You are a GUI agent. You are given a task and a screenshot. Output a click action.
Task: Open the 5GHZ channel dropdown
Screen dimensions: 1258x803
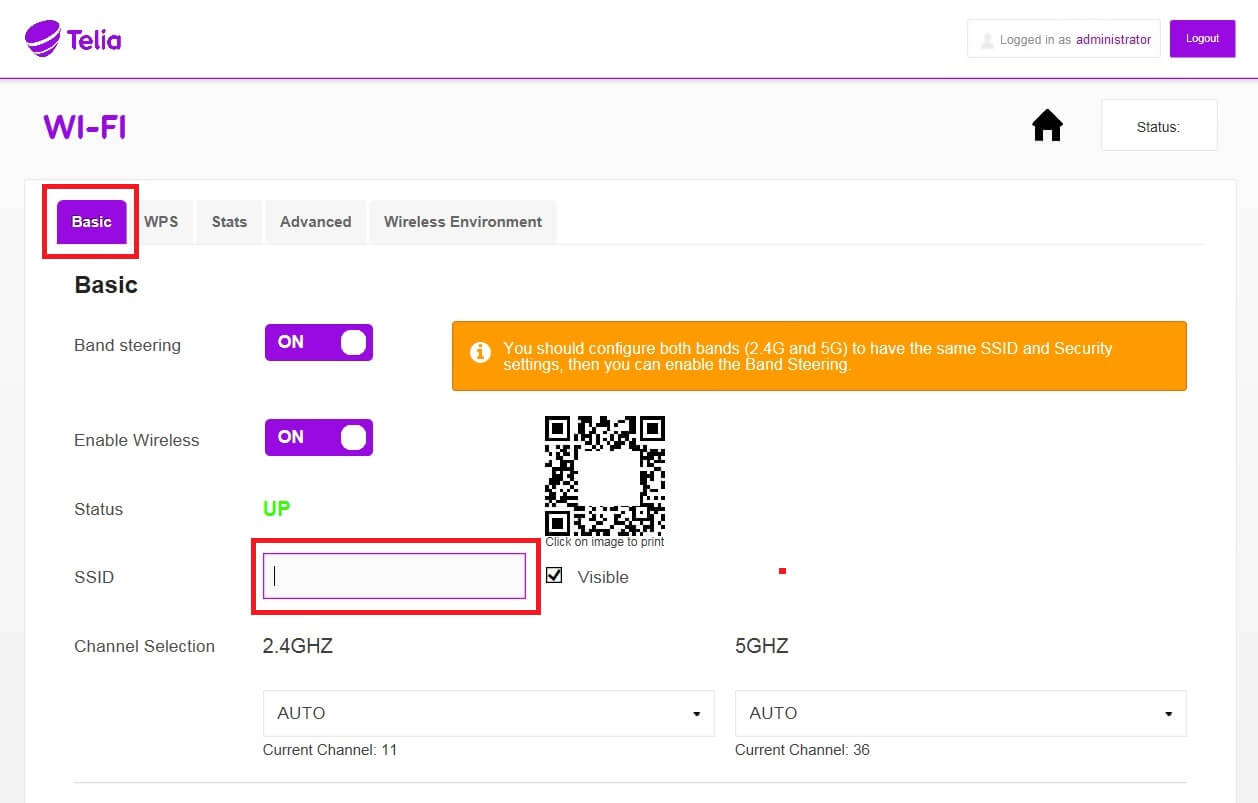pos(960,713)
